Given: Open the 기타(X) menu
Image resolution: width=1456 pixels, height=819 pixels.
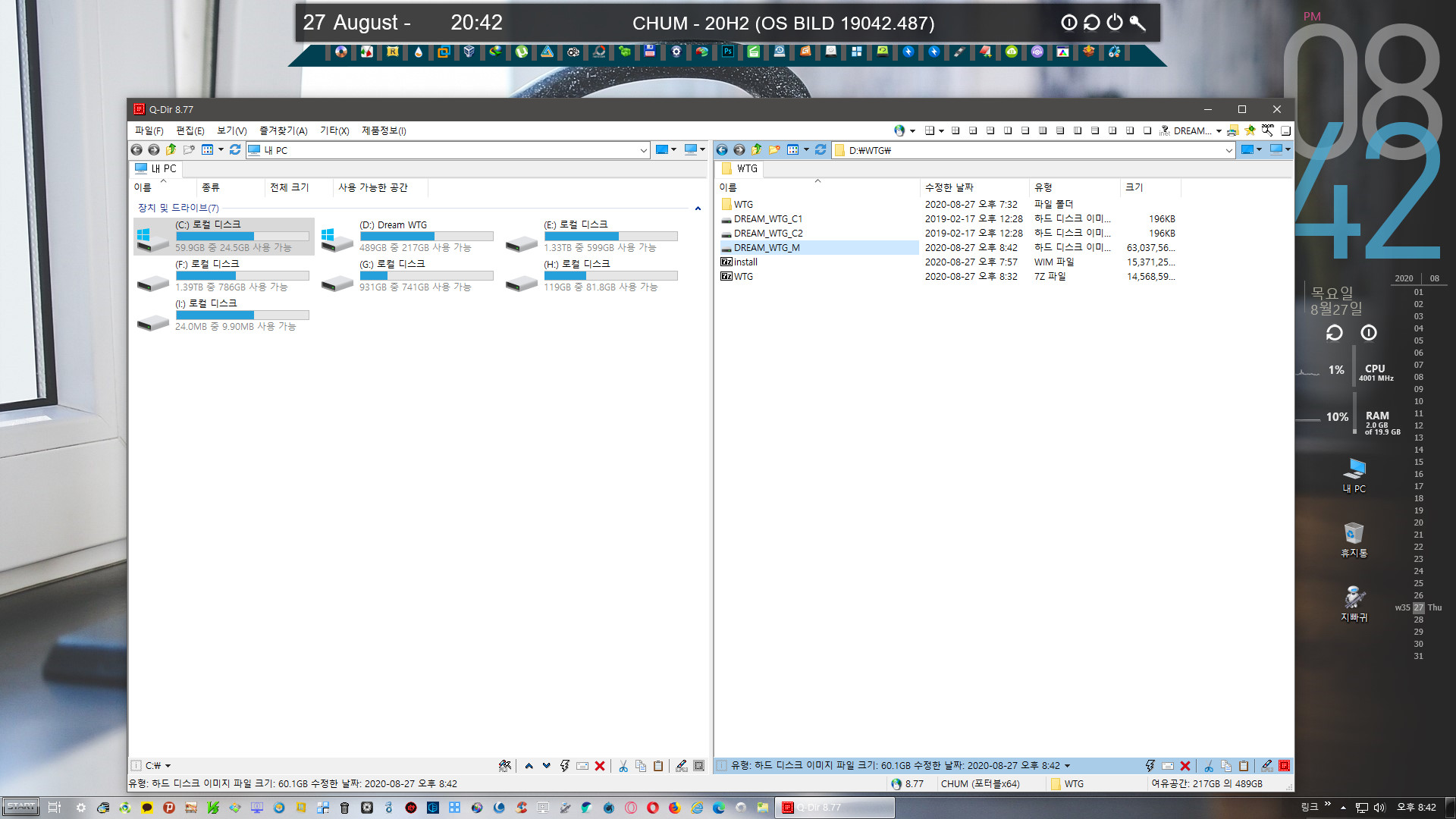Looking at the screenshot, I should (334, 130).
